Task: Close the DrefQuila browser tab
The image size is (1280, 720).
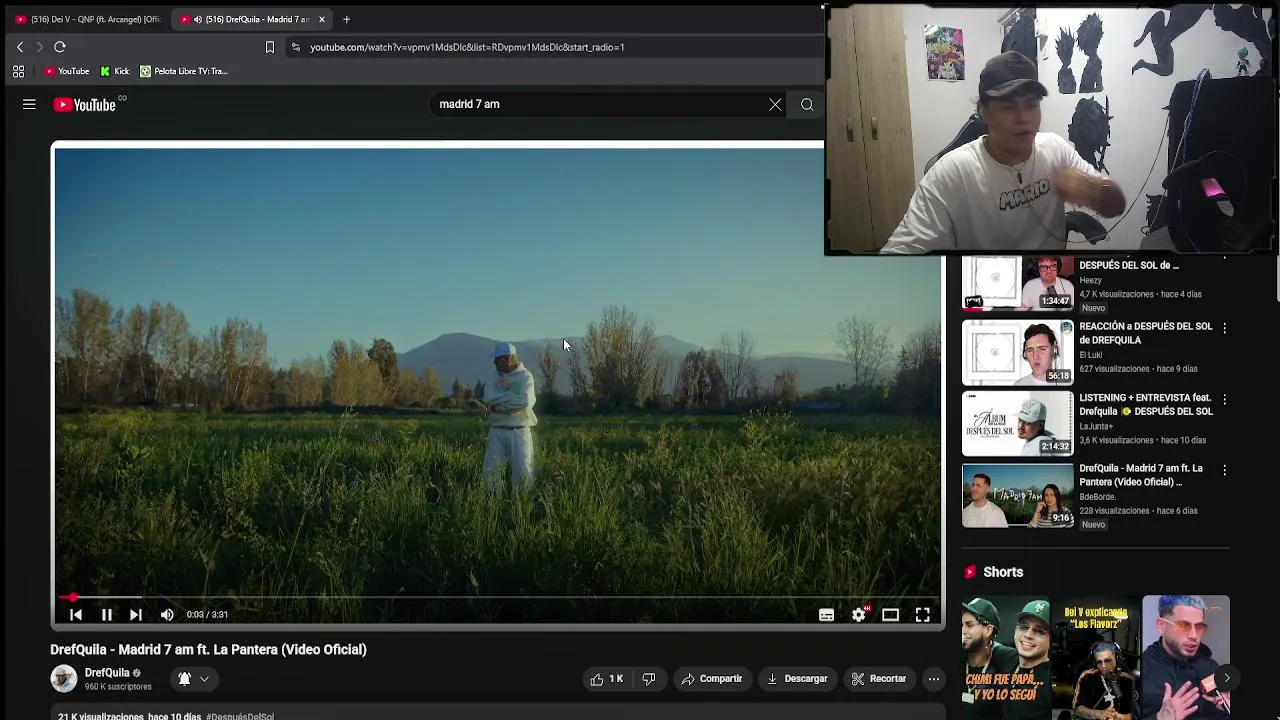Action: [321, 19]
